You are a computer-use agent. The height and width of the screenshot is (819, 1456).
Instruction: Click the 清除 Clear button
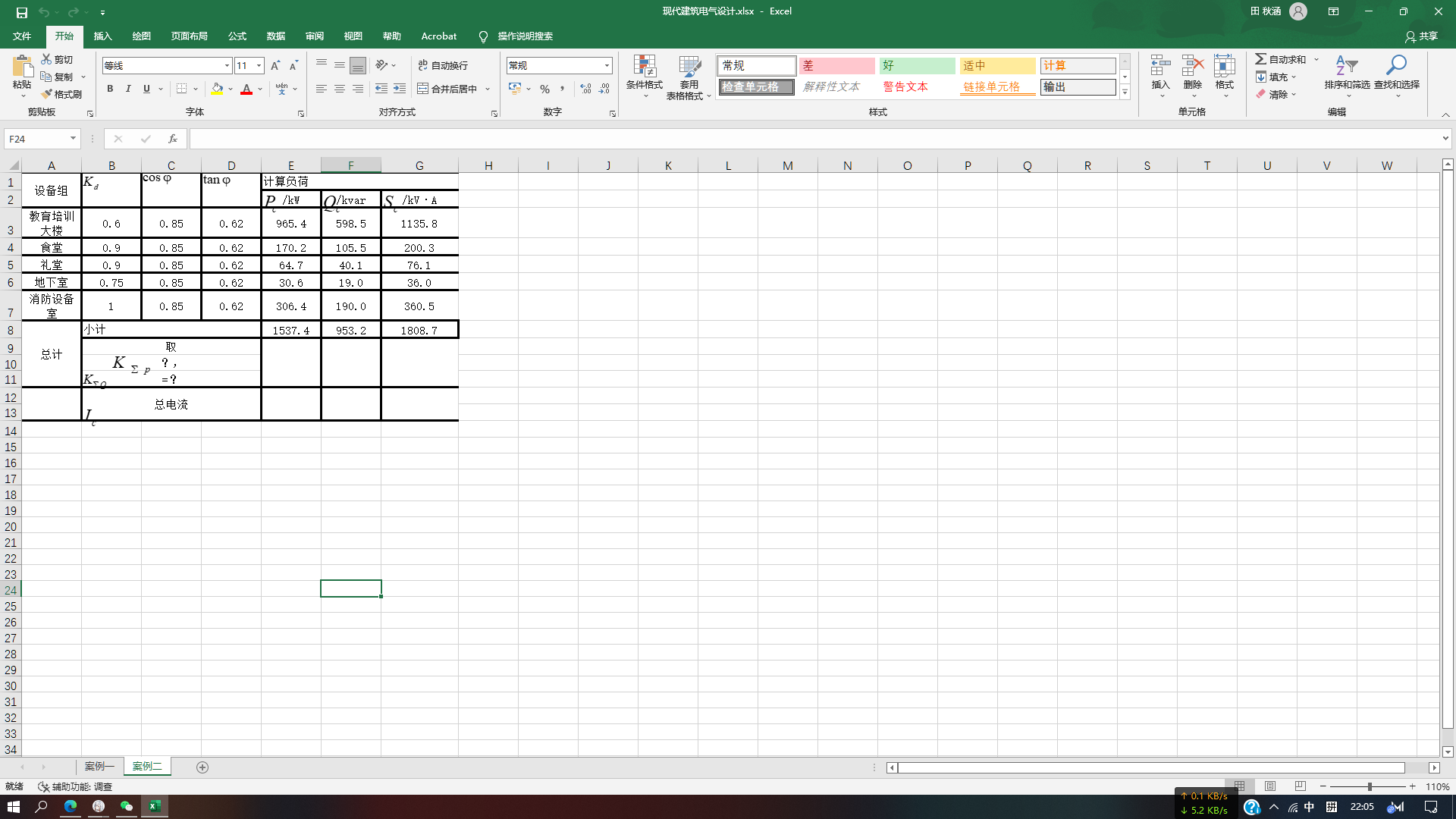pyautogui.click(x=1272, y=94)
